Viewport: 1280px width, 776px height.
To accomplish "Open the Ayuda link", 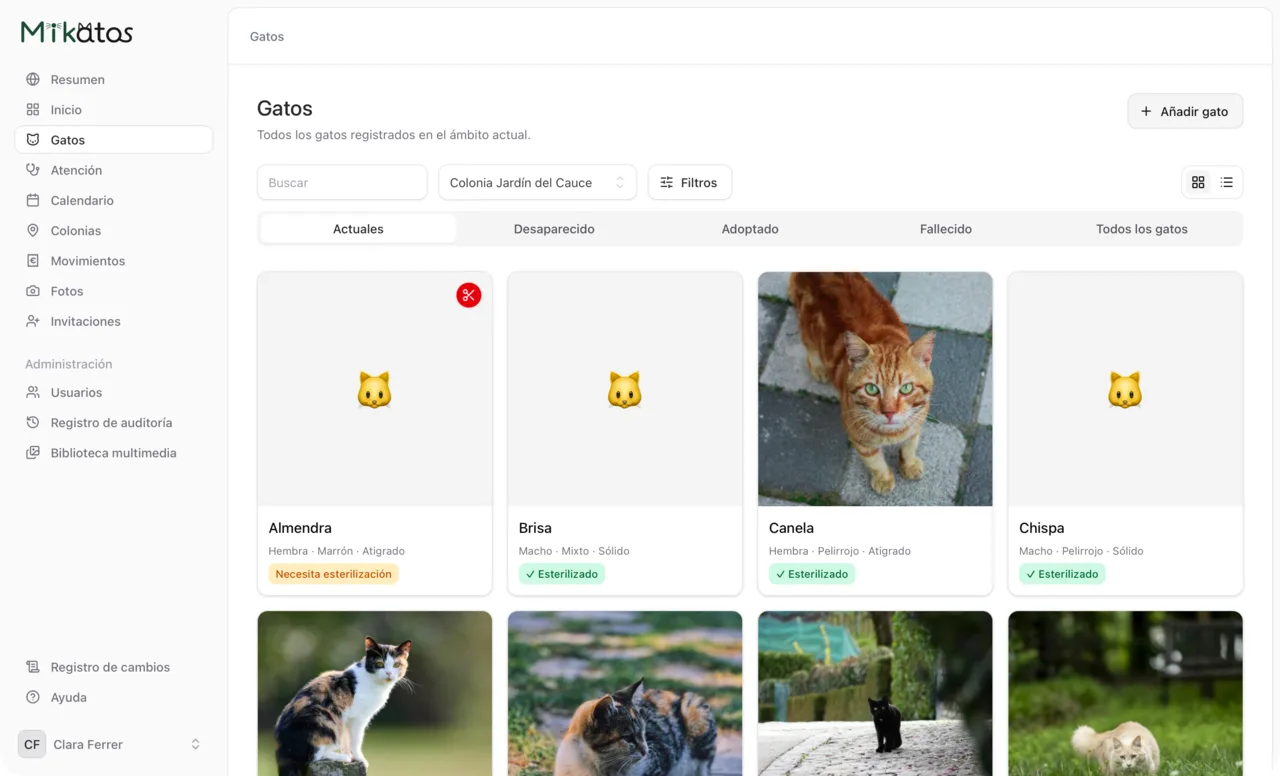I will (114, 697).
